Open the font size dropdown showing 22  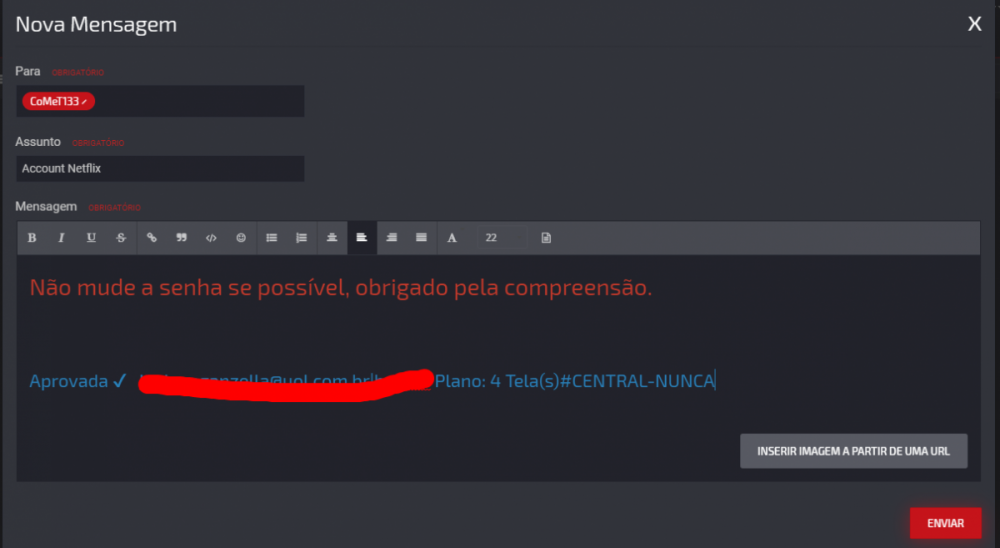point(503,238)
